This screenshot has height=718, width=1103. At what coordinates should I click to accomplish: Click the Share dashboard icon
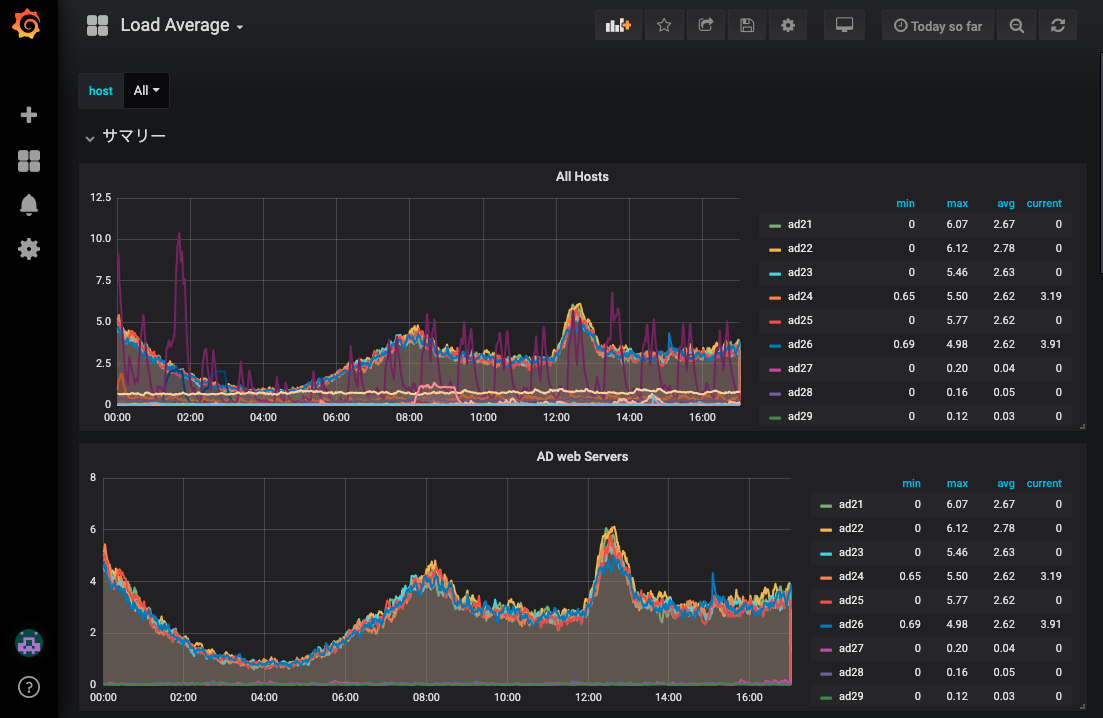705,26
